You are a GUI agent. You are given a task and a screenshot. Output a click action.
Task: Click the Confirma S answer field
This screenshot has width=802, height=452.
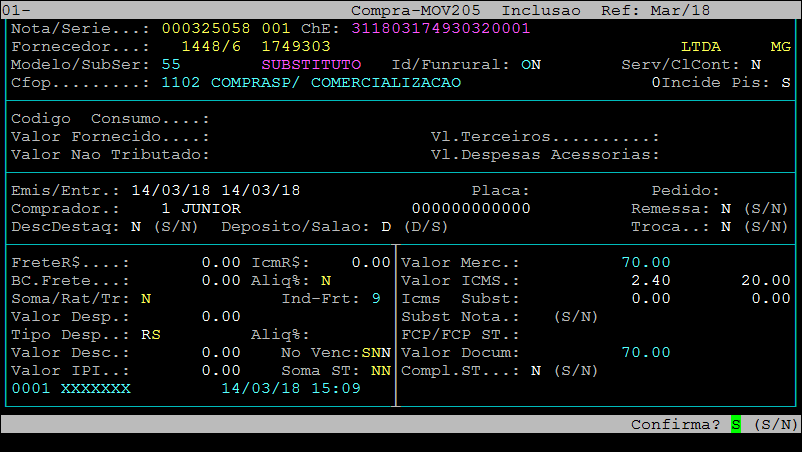click(x=736, y=425)
